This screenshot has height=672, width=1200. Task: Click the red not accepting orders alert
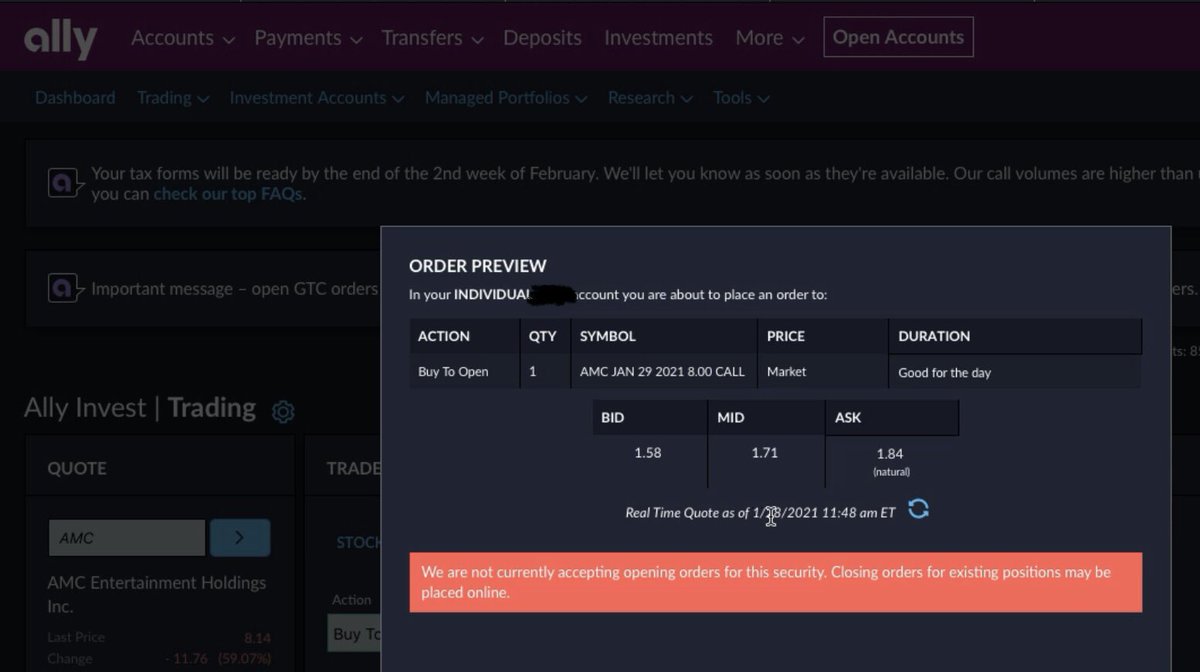click(x=775, y=582)
